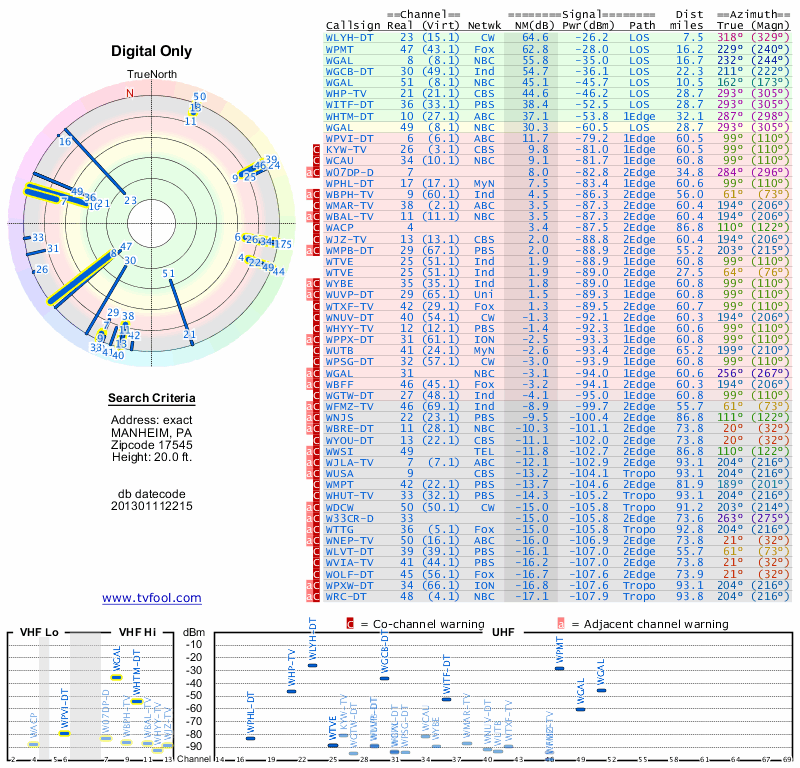The width and height of the screenshot is (800, 768).
Task: Click the VHF Lo band label
Action: (39, 632)
